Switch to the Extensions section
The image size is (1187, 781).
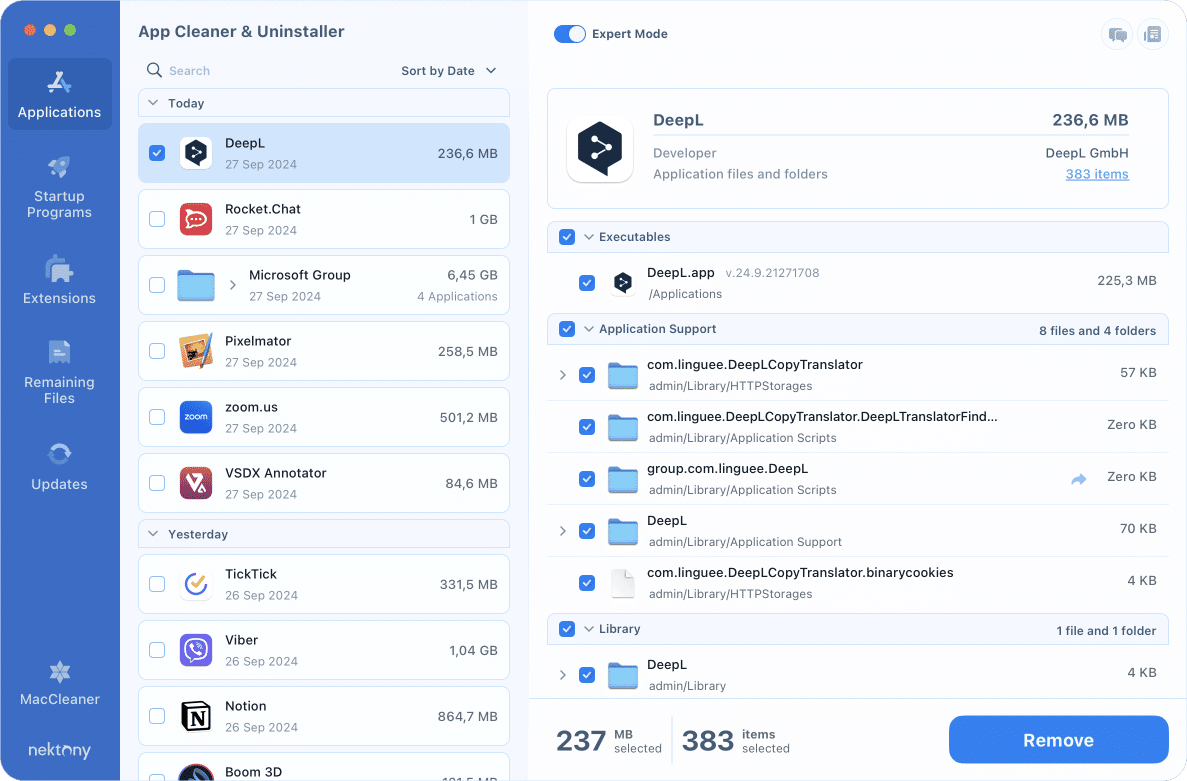60,280
